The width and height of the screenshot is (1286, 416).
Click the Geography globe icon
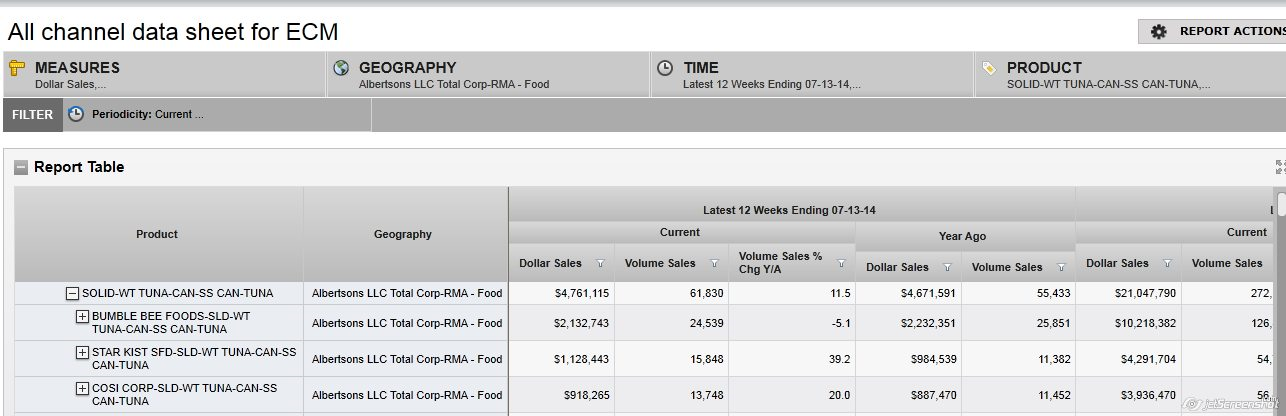click(341, 68)
